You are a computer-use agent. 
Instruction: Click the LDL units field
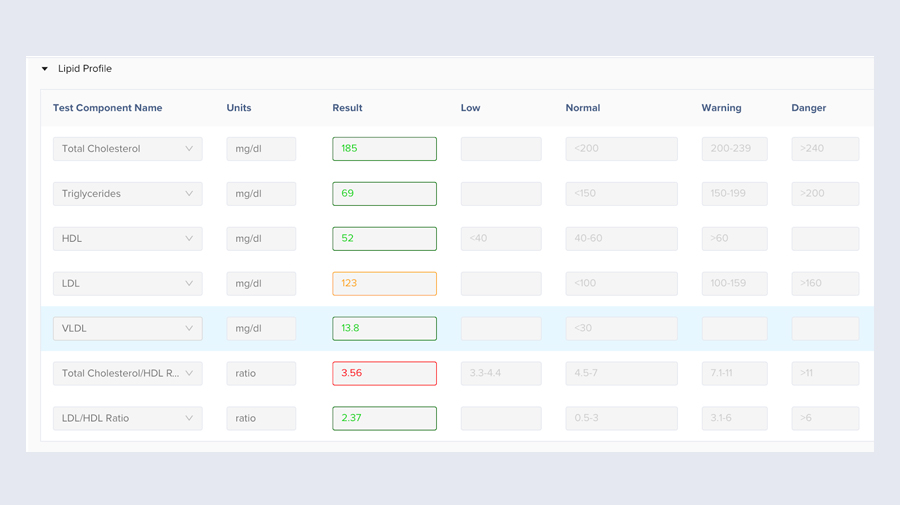click(261, 283)
